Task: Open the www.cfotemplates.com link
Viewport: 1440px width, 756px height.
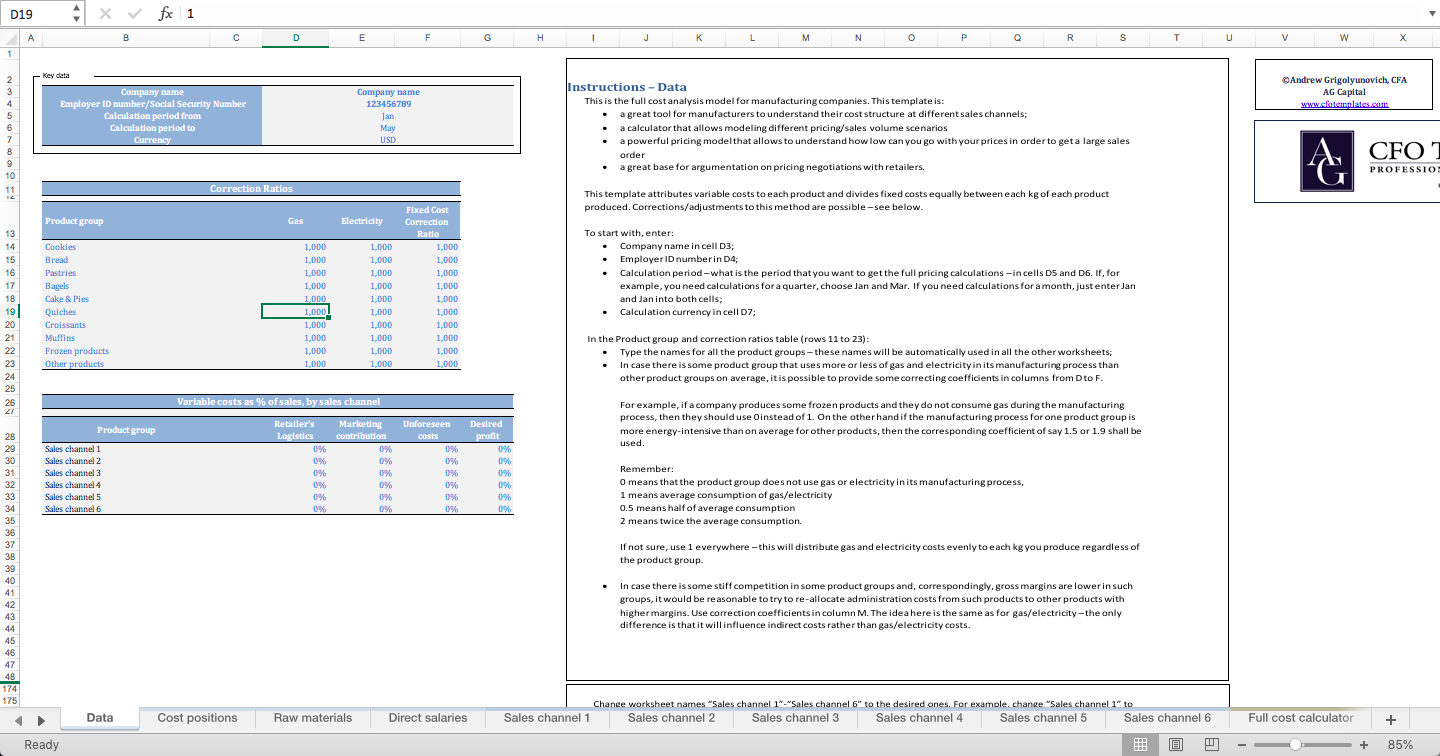Action: (1344, 104)
